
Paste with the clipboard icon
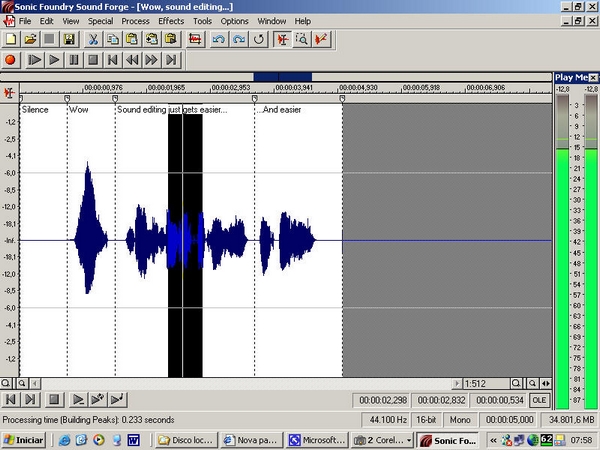point(132,39)
